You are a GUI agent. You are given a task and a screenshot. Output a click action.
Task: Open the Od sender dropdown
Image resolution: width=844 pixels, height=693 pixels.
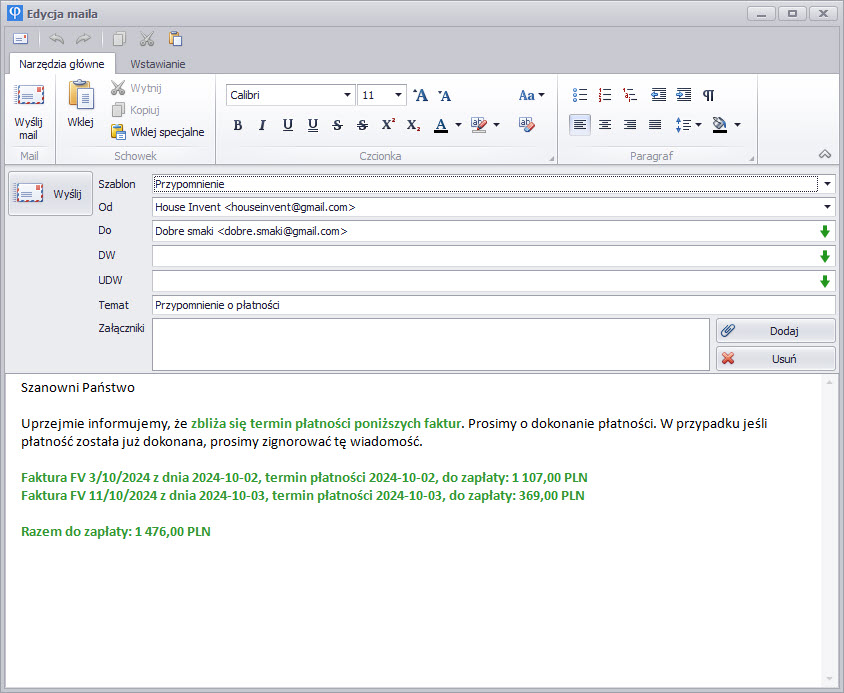[826, 207]
